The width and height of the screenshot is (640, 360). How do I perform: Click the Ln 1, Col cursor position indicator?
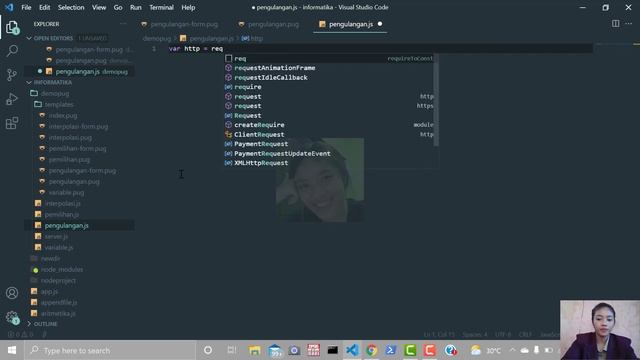coord(439,335)
